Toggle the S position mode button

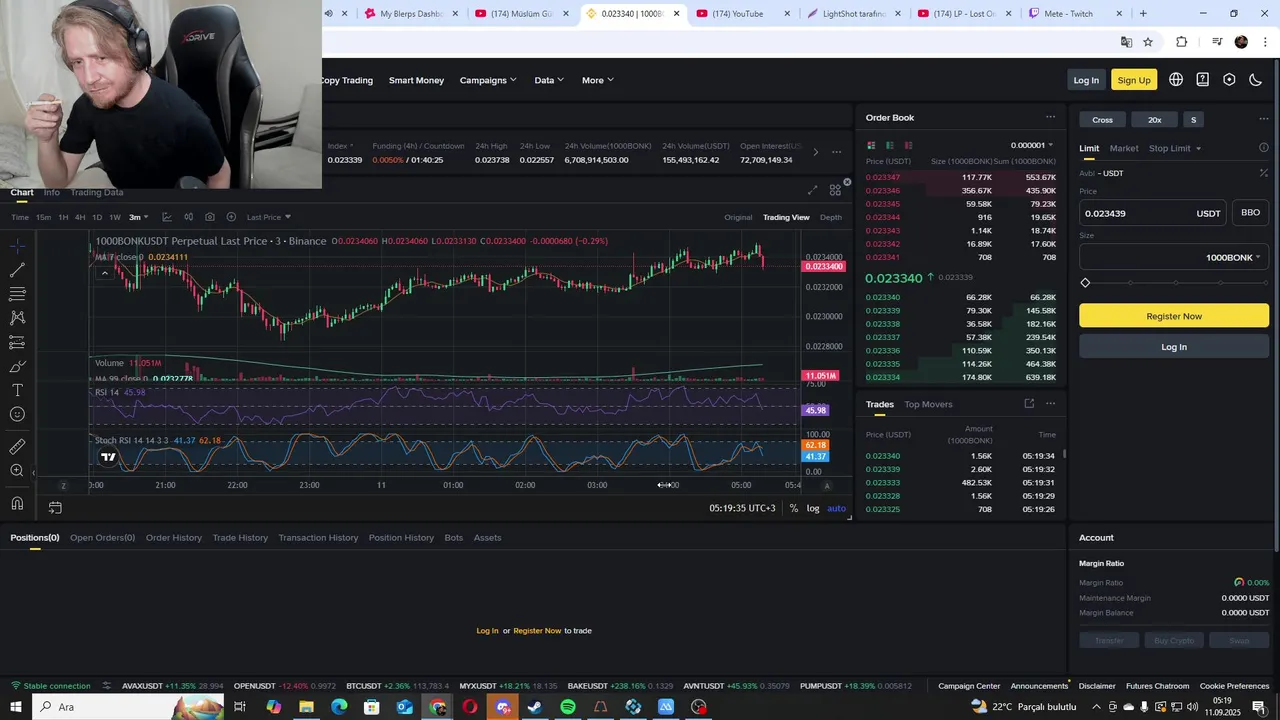click(x=1193, y=119)
